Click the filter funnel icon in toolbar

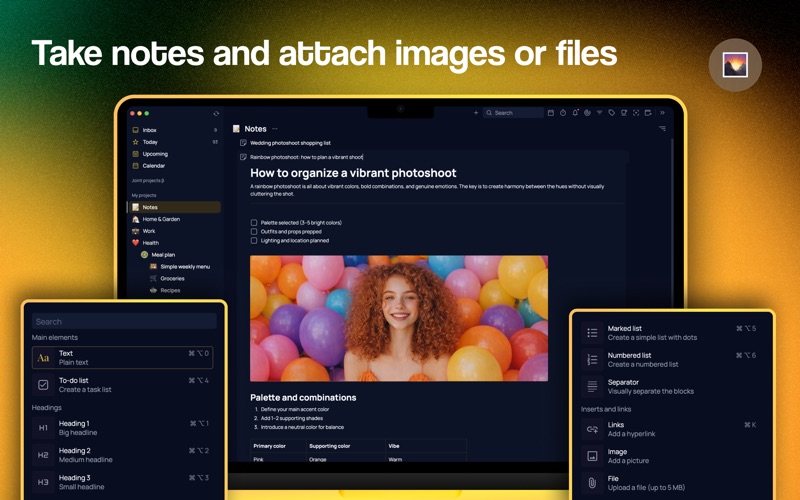[599, 113]
